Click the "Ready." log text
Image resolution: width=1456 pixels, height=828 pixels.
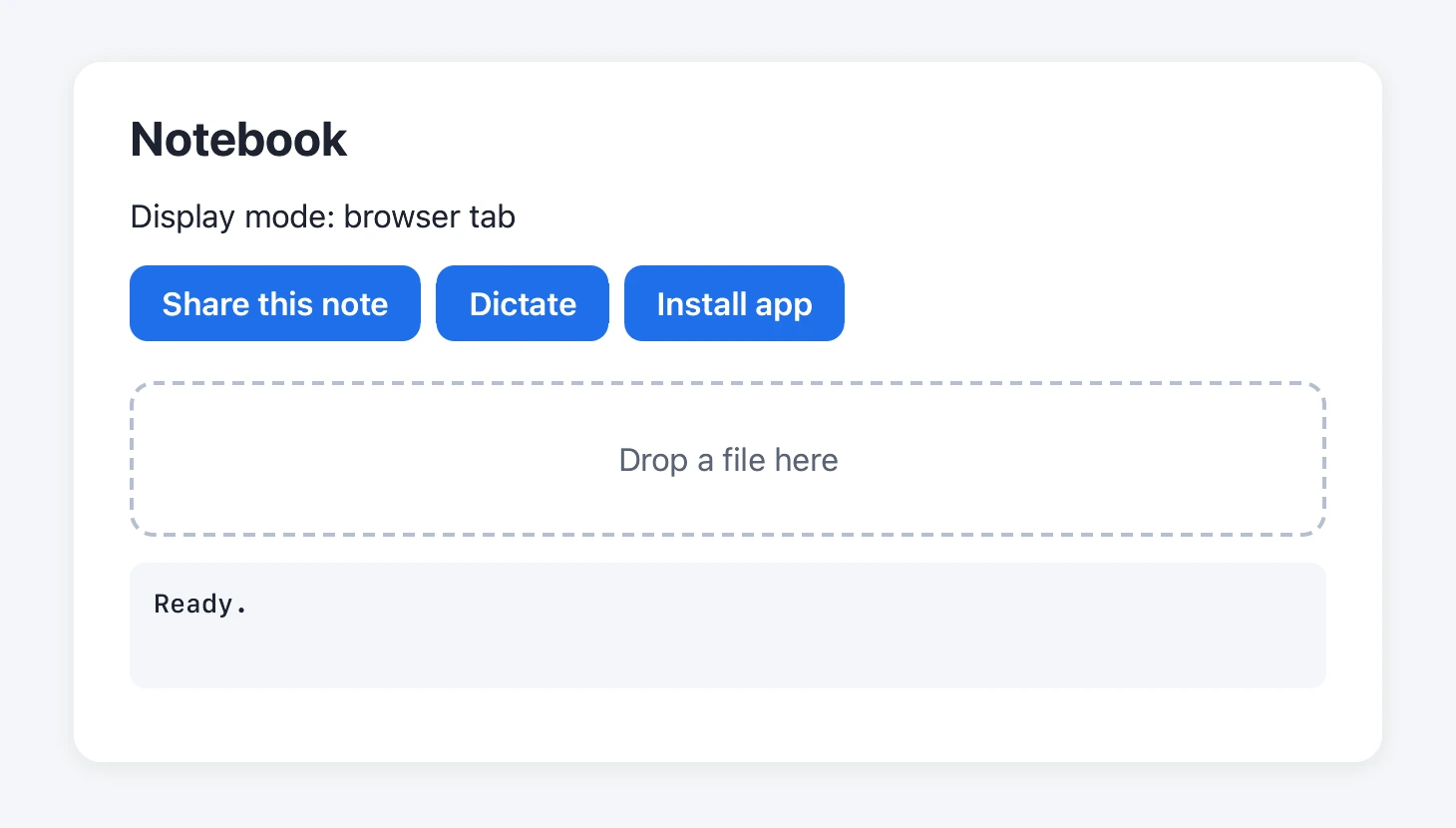[x=200, y=605]
